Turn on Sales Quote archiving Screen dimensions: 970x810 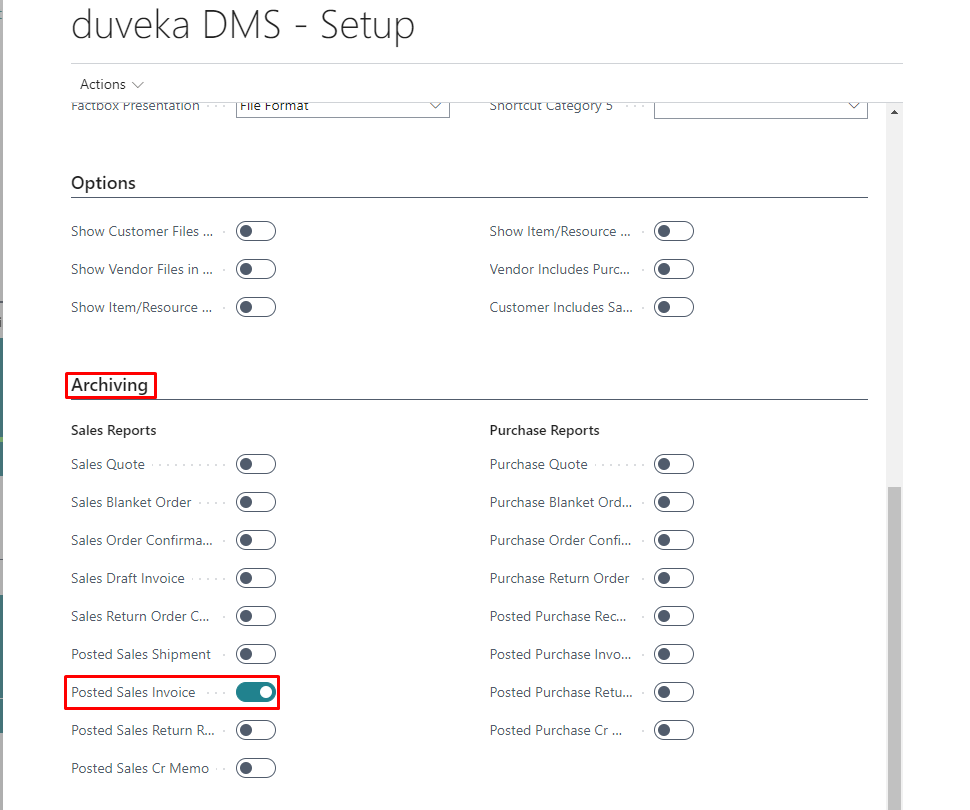point(256,464)
